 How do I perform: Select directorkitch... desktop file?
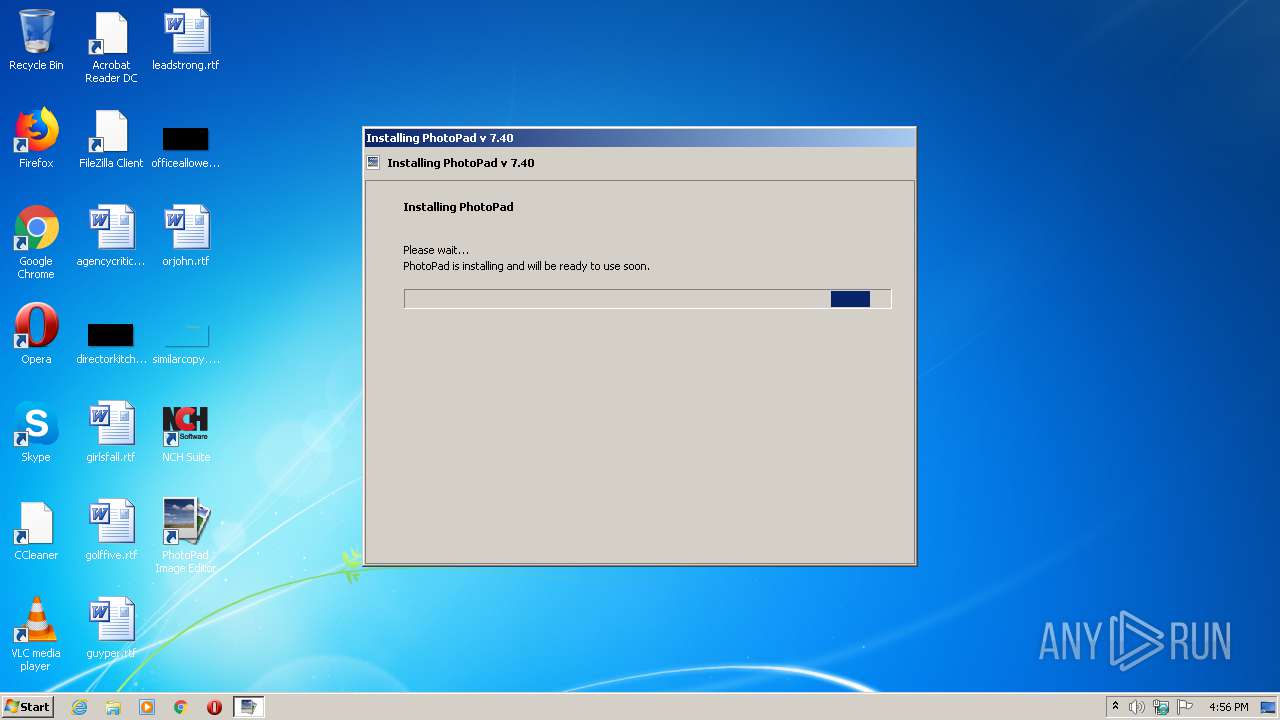pyautogui.click(x=111, y=342)
